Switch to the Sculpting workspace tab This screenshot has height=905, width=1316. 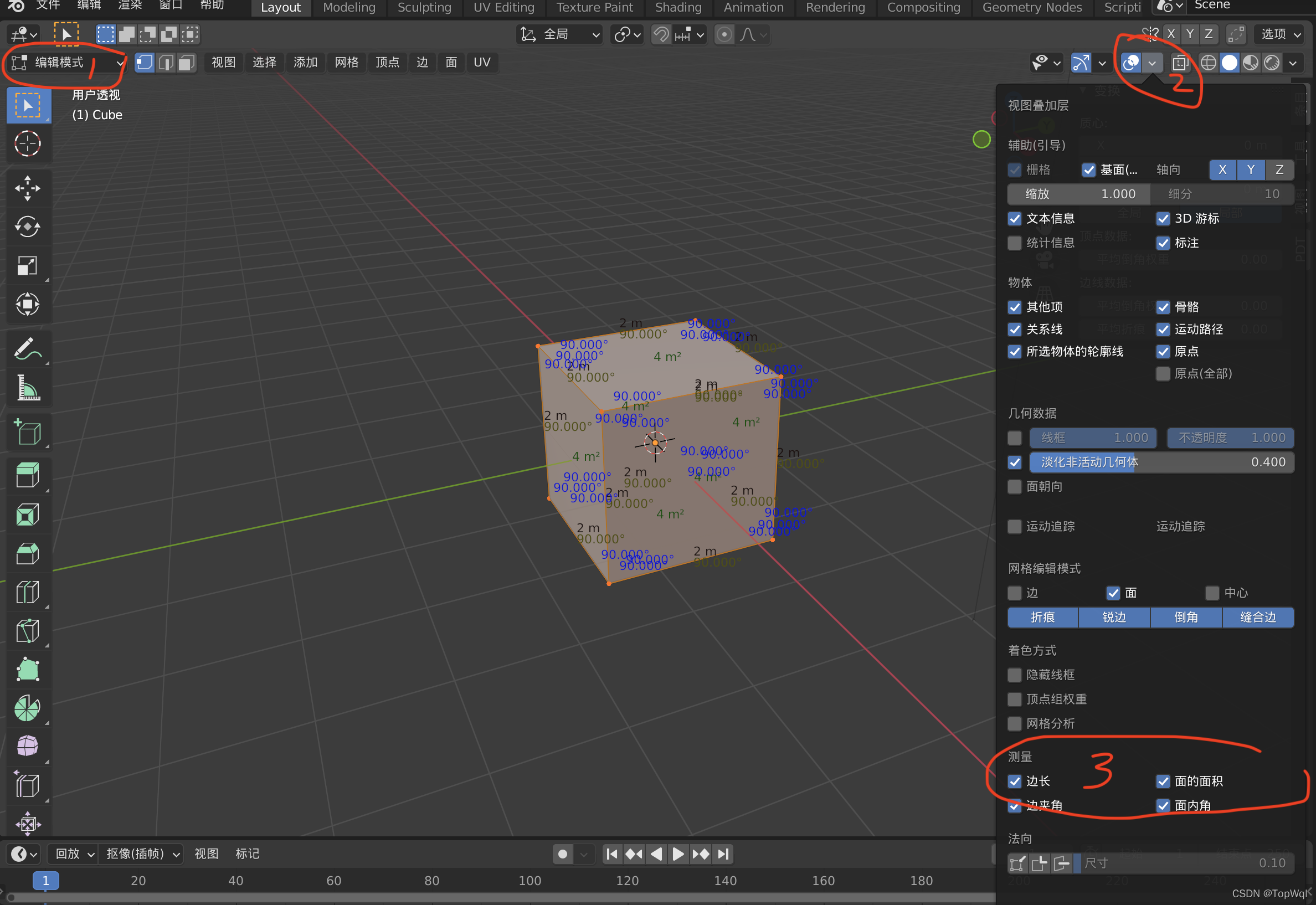(x=424, y=8)
